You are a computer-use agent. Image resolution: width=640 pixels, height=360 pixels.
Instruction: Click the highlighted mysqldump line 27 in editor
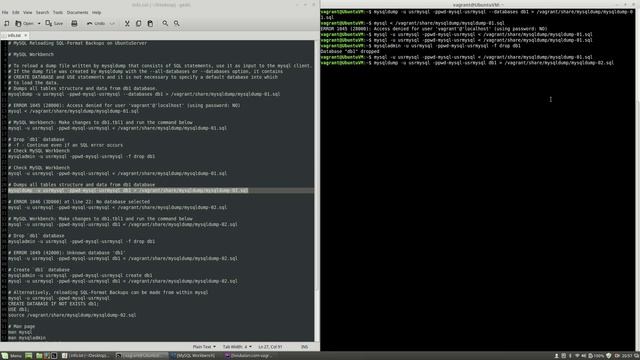pyautogui.click(x=128, y=191)
